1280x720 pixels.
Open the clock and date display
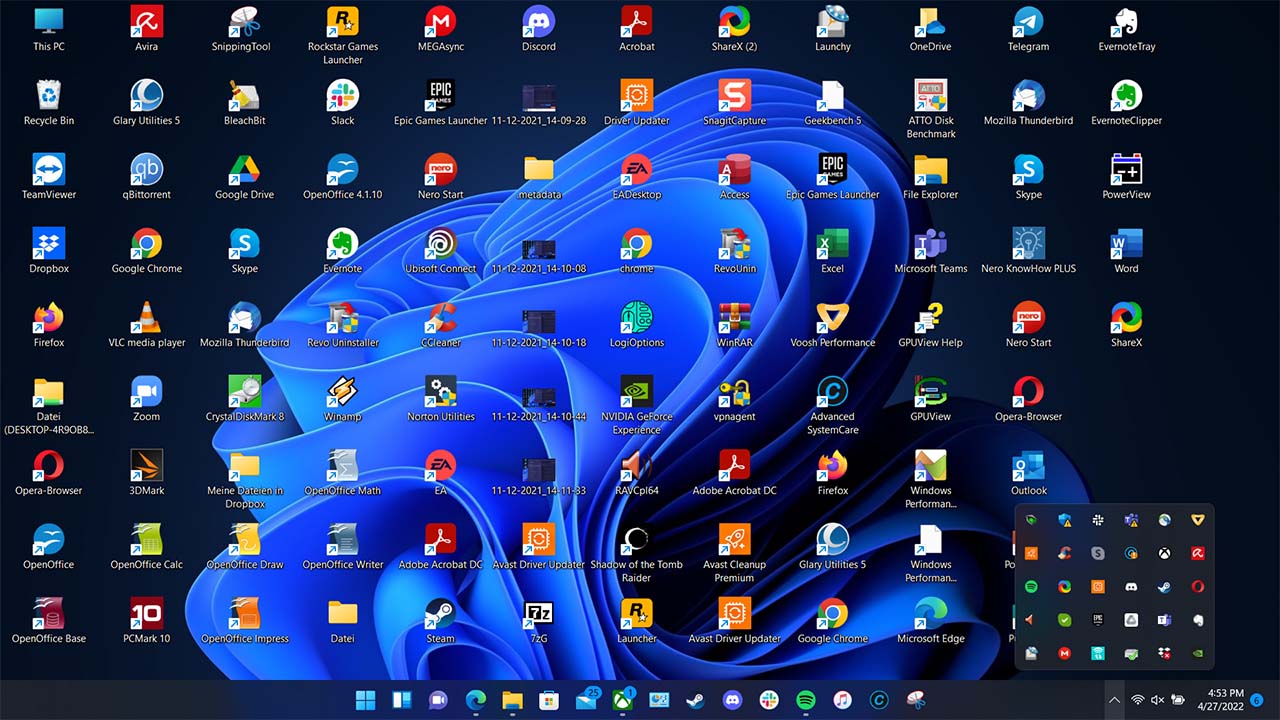tap(1225, 699)
